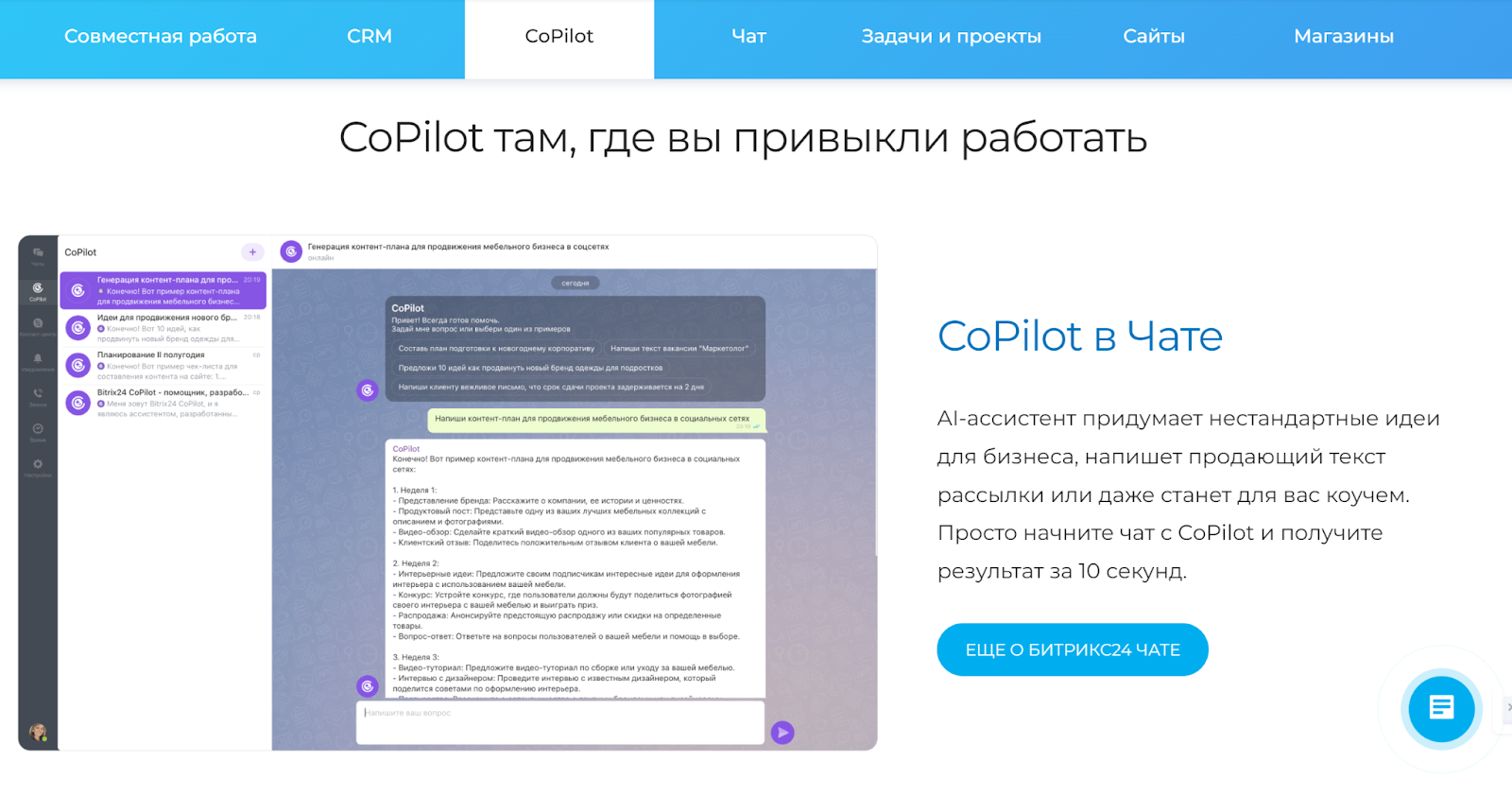Click the chat title 'Генерация контент-плана' in header
Viewport: 1512px width, 796px height.
(458, 247)
